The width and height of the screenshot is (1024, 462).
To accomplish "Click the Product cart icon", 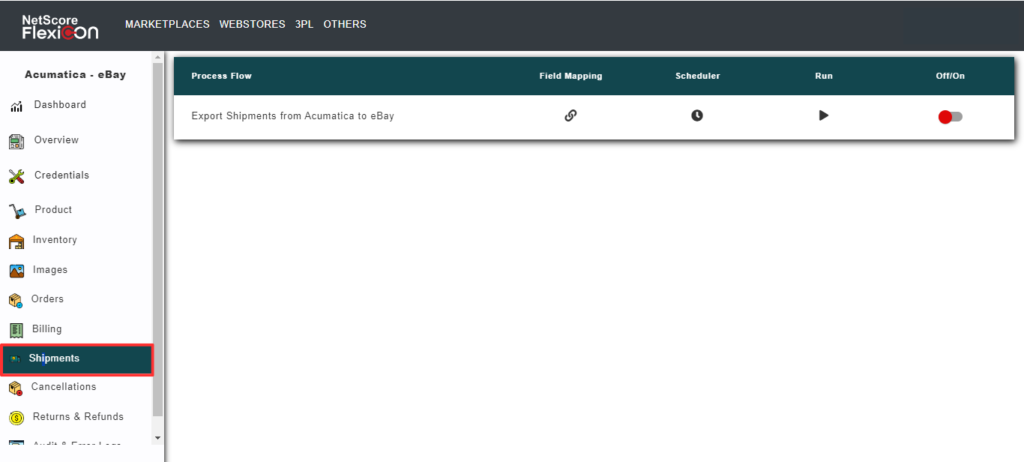I will 16,211.
